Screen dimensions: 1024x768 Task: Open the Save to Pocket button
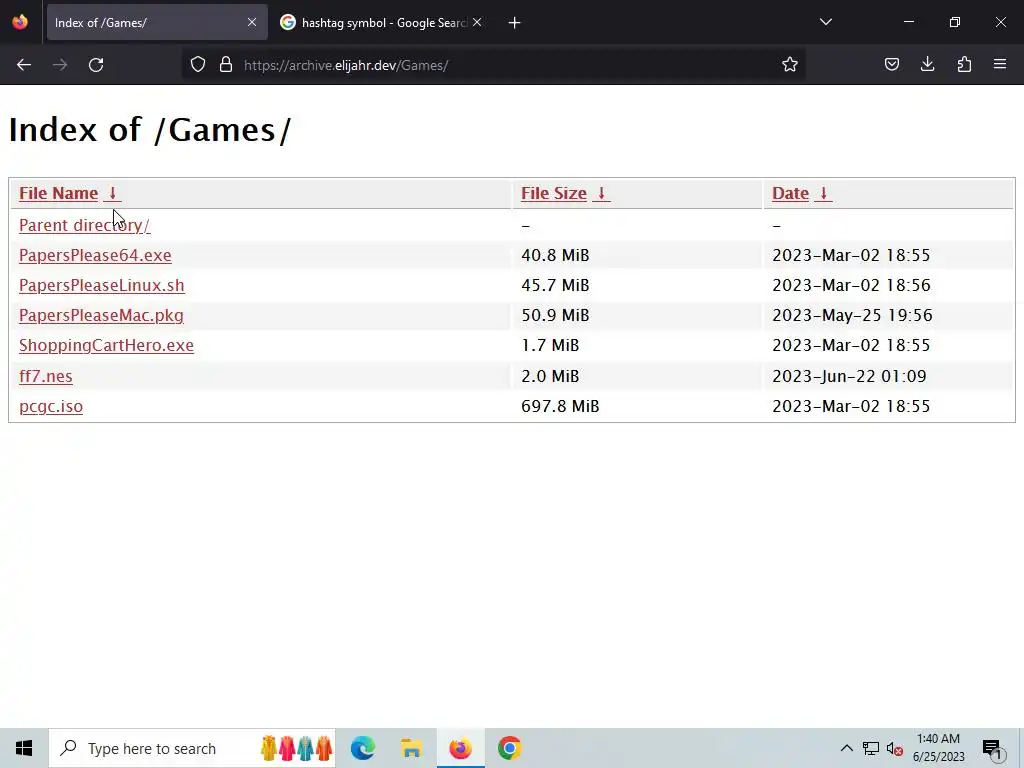(891, 65)
